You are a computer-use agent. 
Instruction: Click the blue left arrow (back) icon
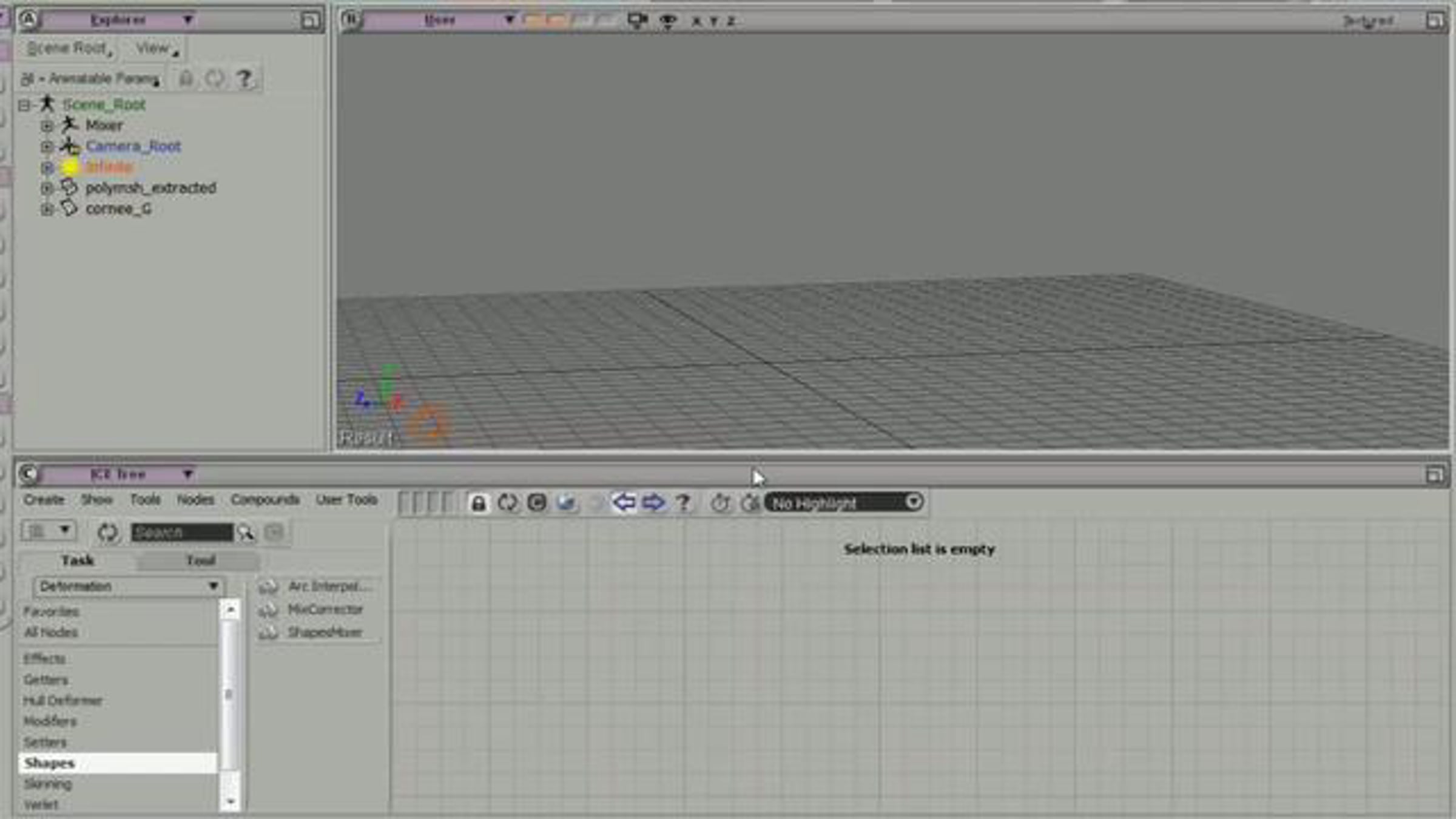624,502
